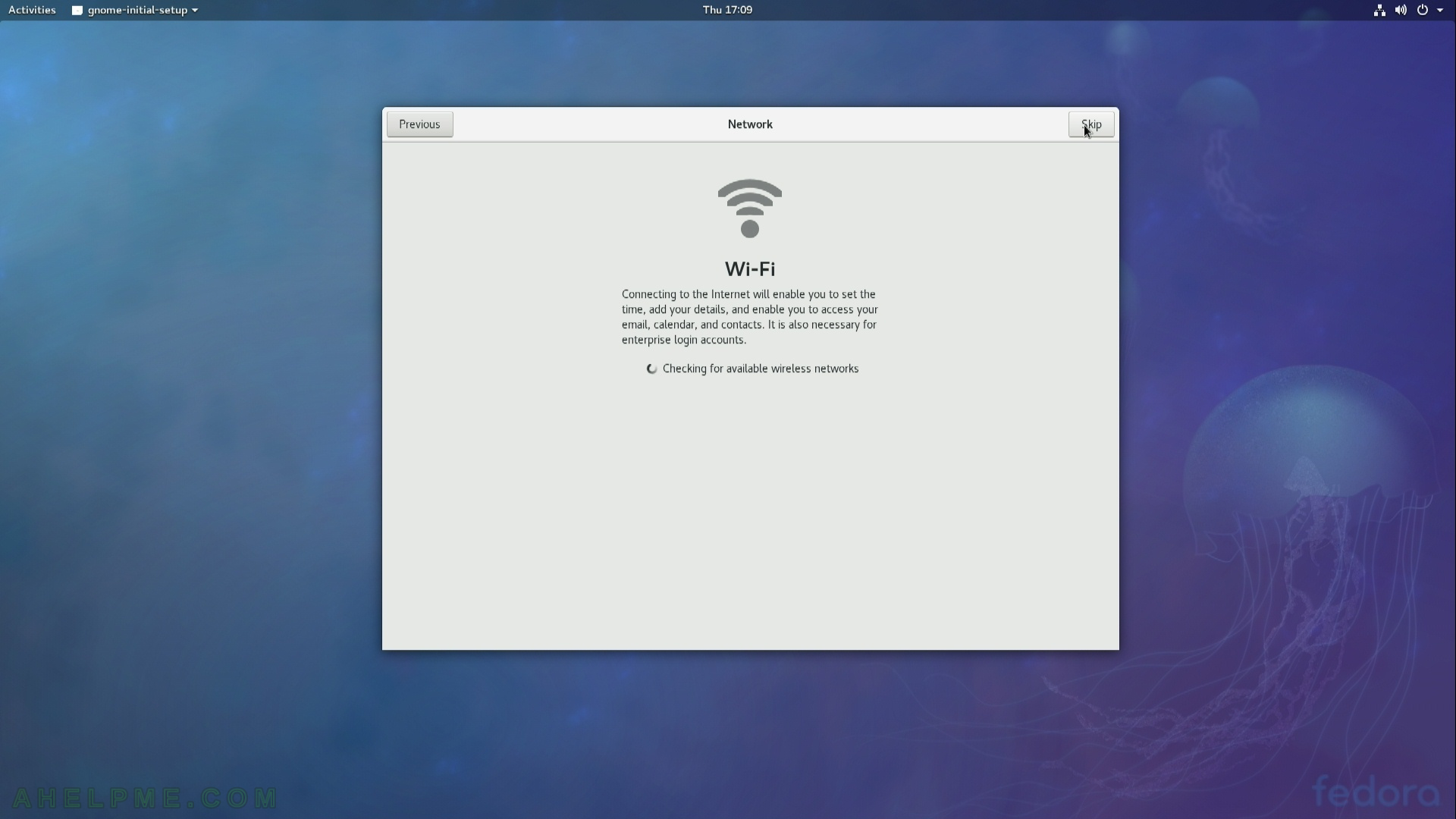Open the clock showing Thu 17:09
This screenshot has height=819, width=1456.
727,10
